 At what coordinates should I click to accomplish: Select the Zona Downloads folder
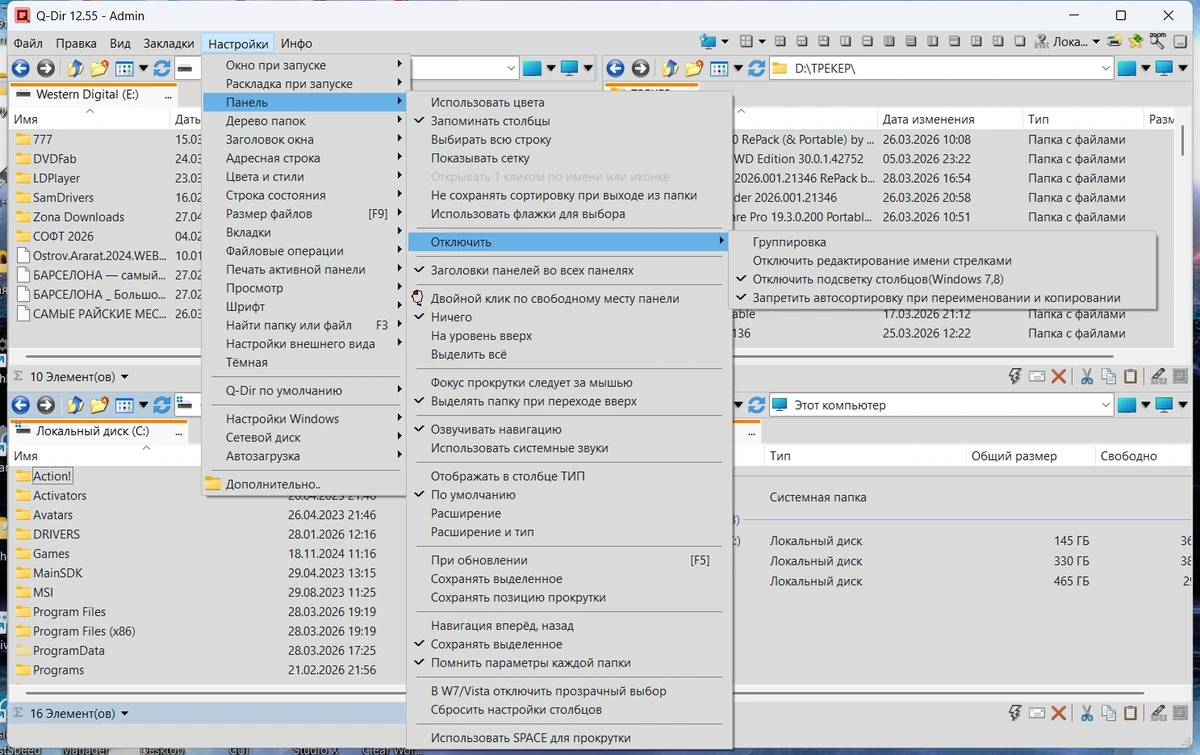(x=78, y=216)
